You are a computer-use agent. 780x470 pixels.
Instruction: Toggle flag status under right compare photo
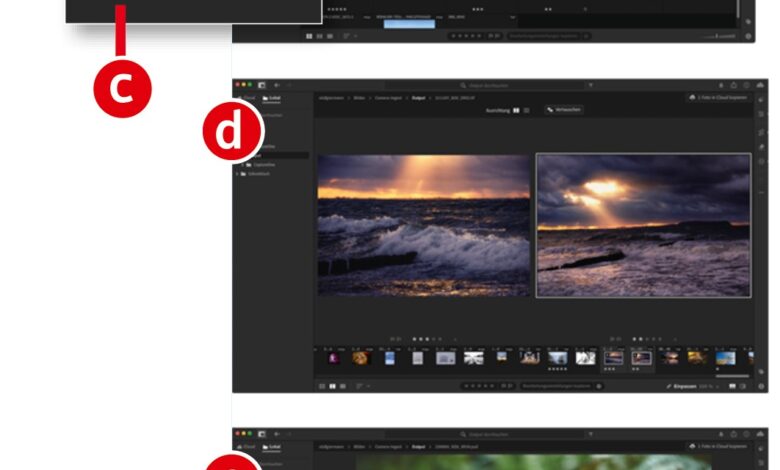(616, 339)
